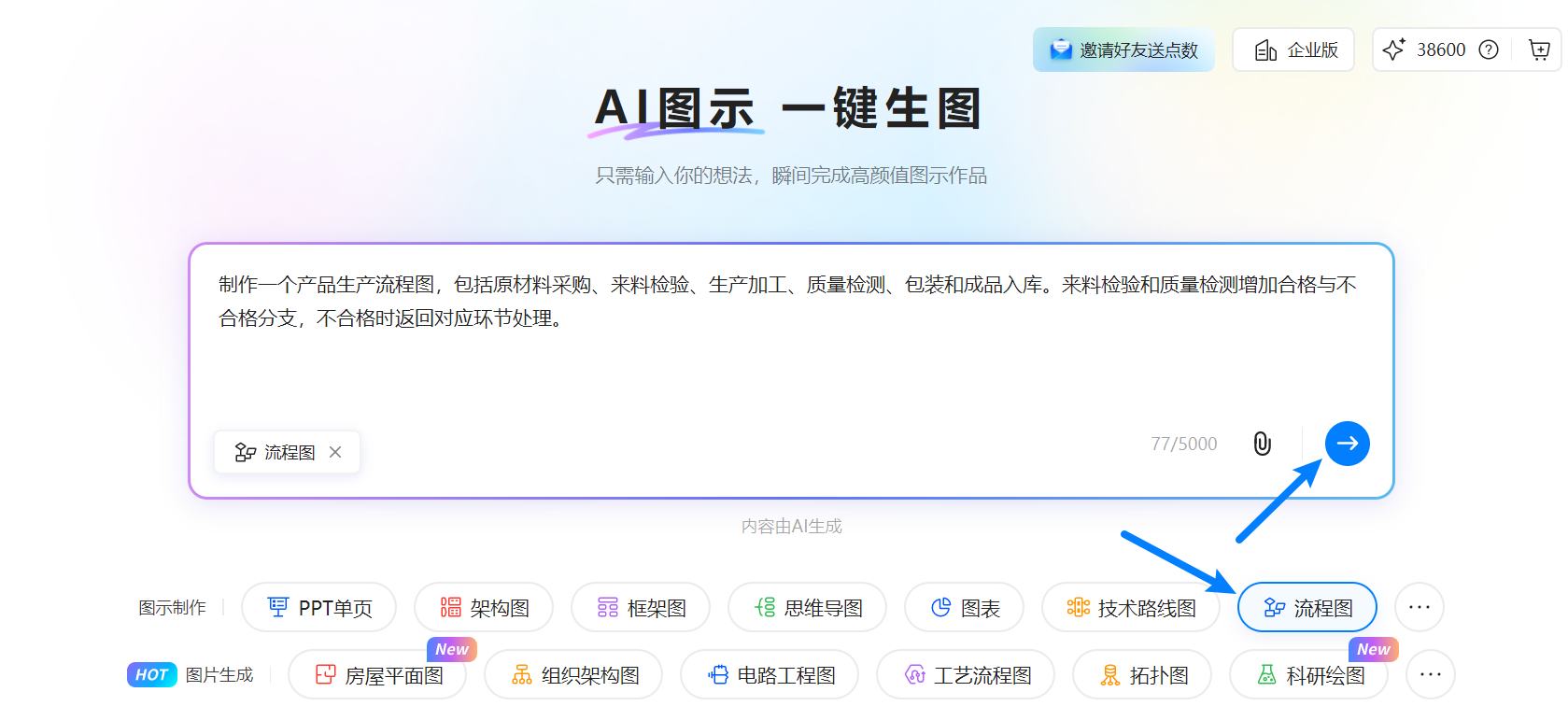Expand more options in the 图示制作 row
Viewport: 1568px width, 720px height.
1420,608
